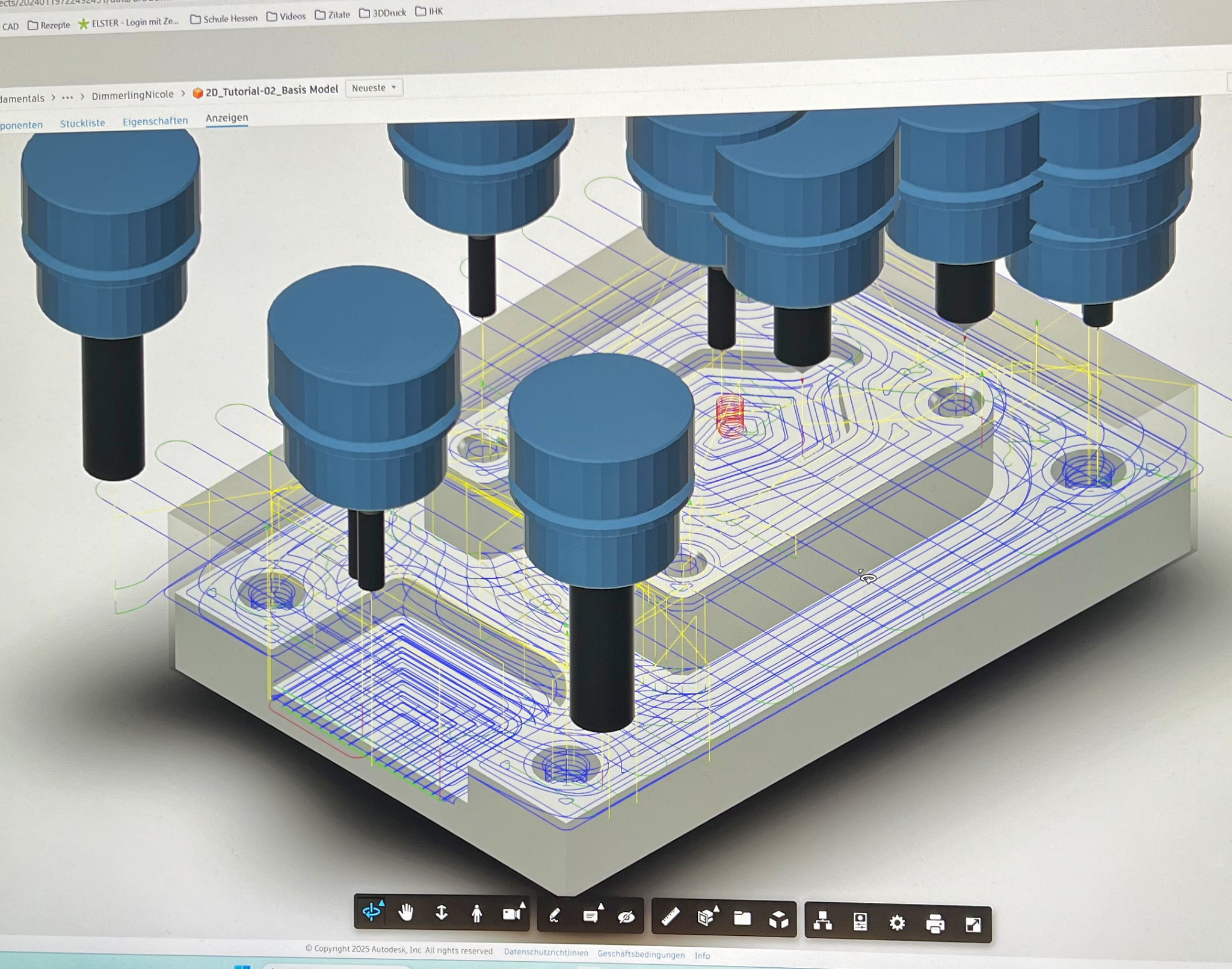Expand the camera interactions menu
The width and height of the screenshot is (1232, 969).
(513, 914)
